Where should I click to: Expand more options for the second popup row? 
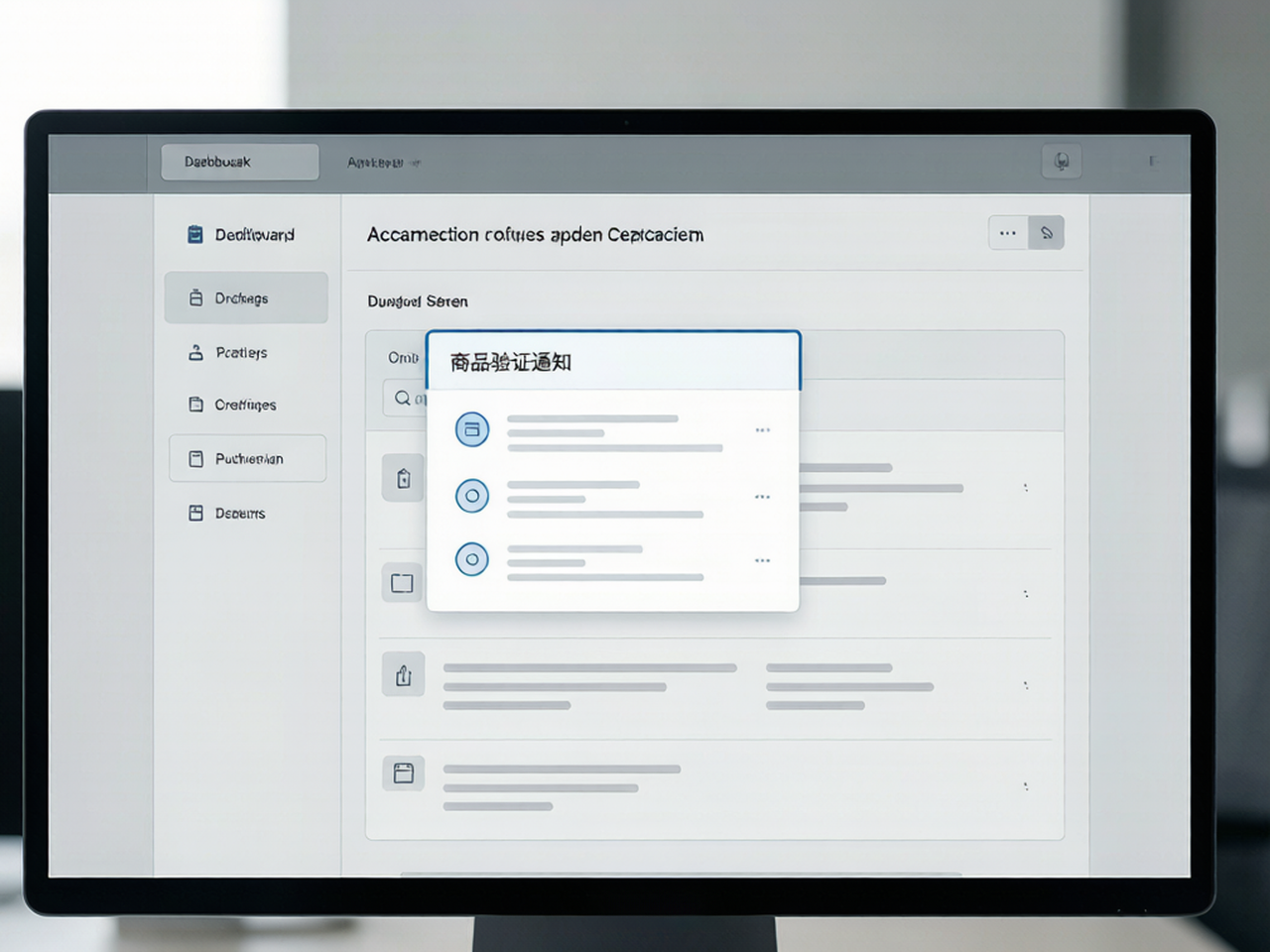762,497
